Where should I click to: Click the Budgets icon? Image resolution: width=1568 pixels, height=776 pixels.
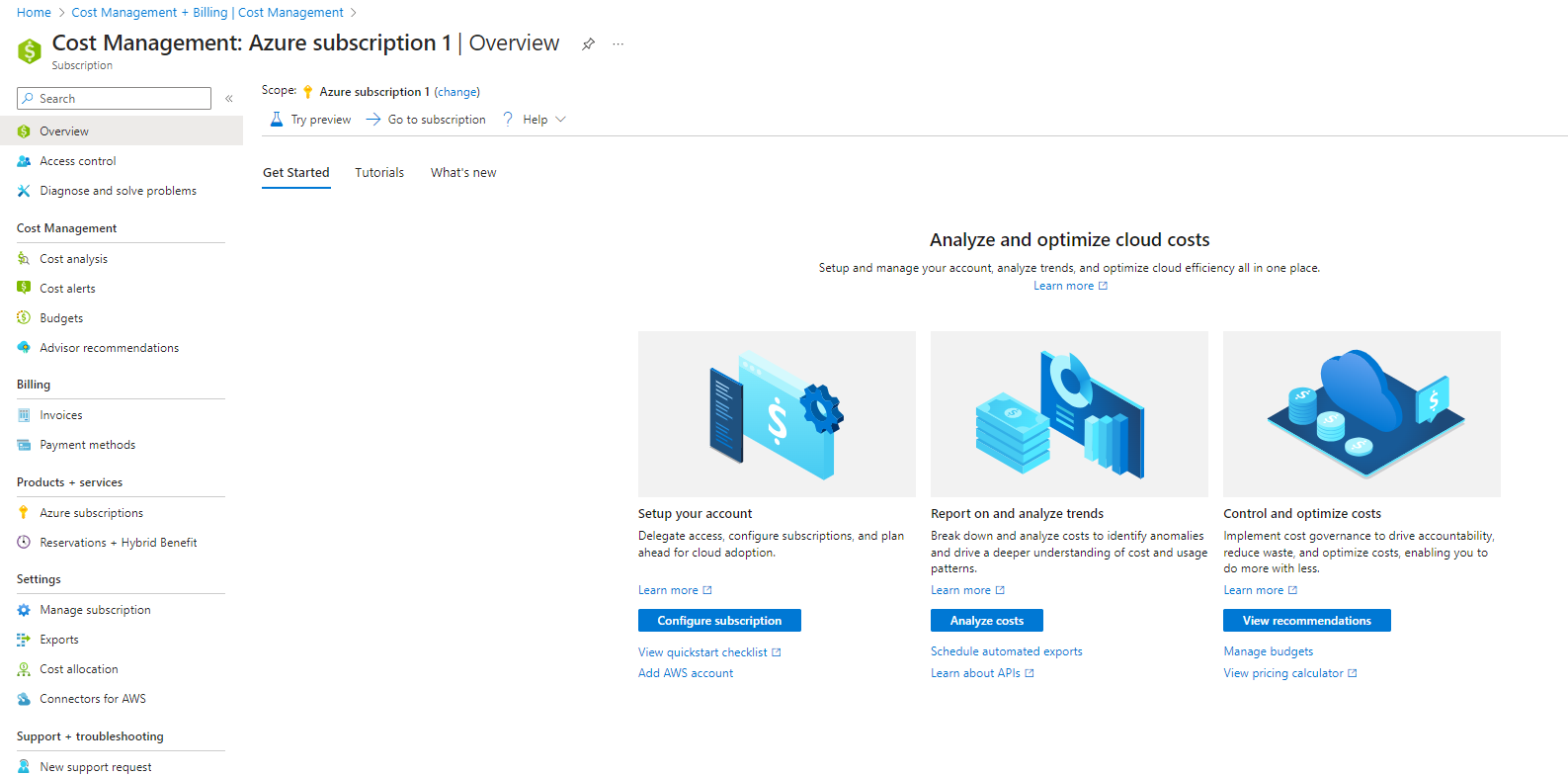point(24,318)
